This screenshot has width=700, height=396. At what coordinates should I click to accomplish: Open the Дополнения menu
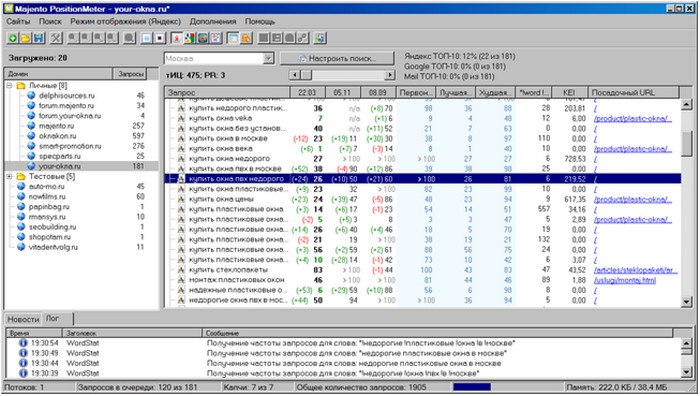coord(213,21)
